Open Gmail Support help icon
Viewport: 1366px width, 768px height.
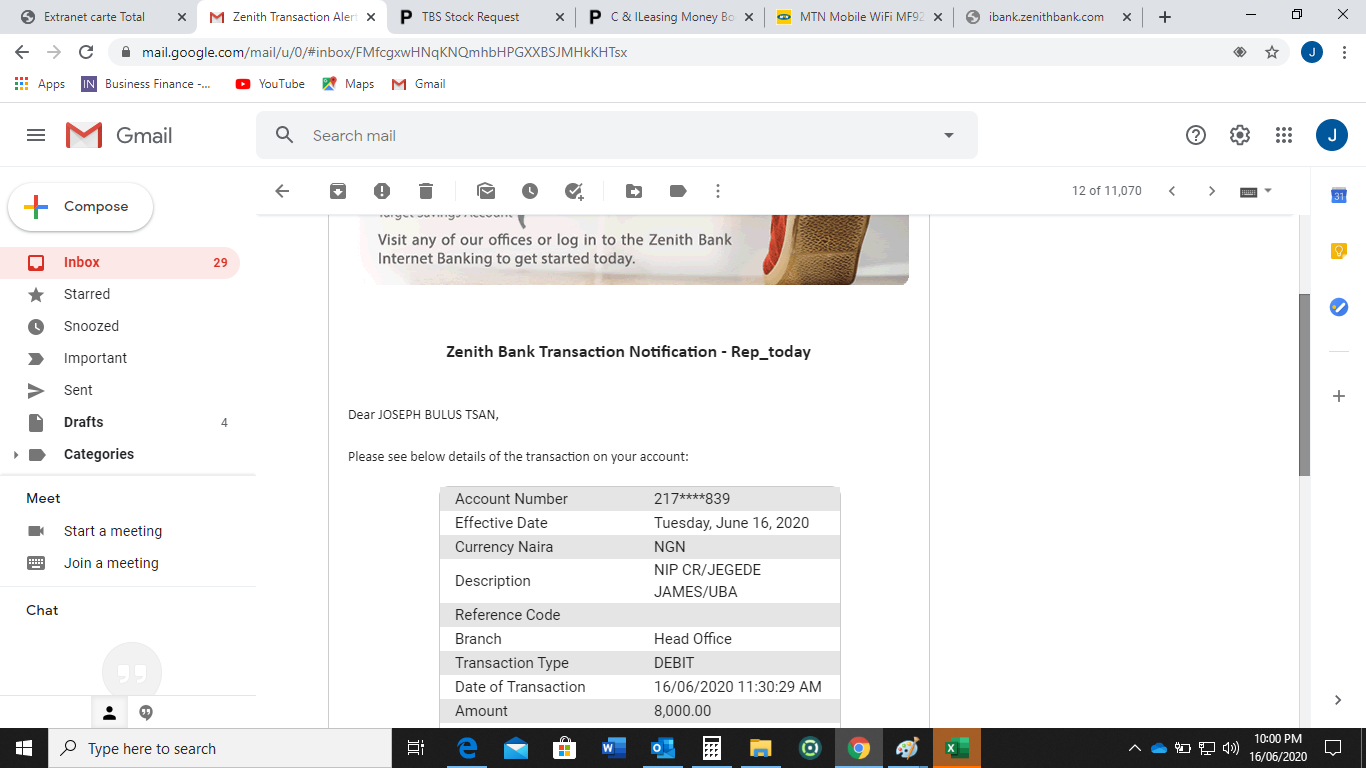click(1196, 135)
